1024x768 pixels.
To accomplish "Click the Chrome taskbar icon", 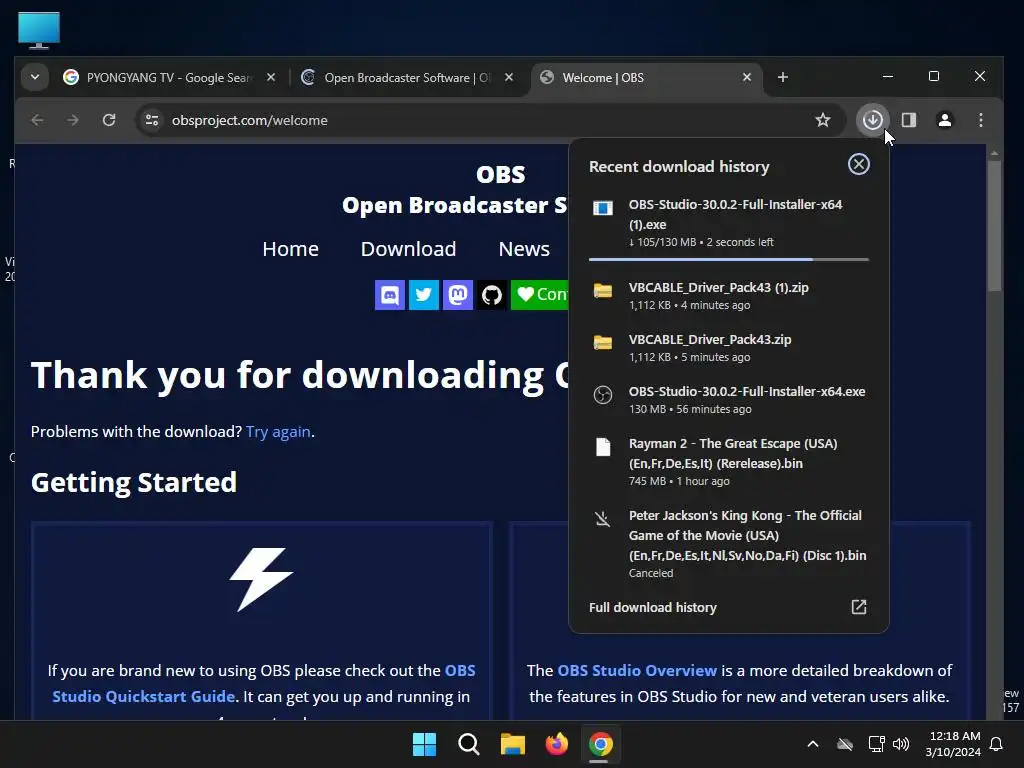I will (601, 744).
